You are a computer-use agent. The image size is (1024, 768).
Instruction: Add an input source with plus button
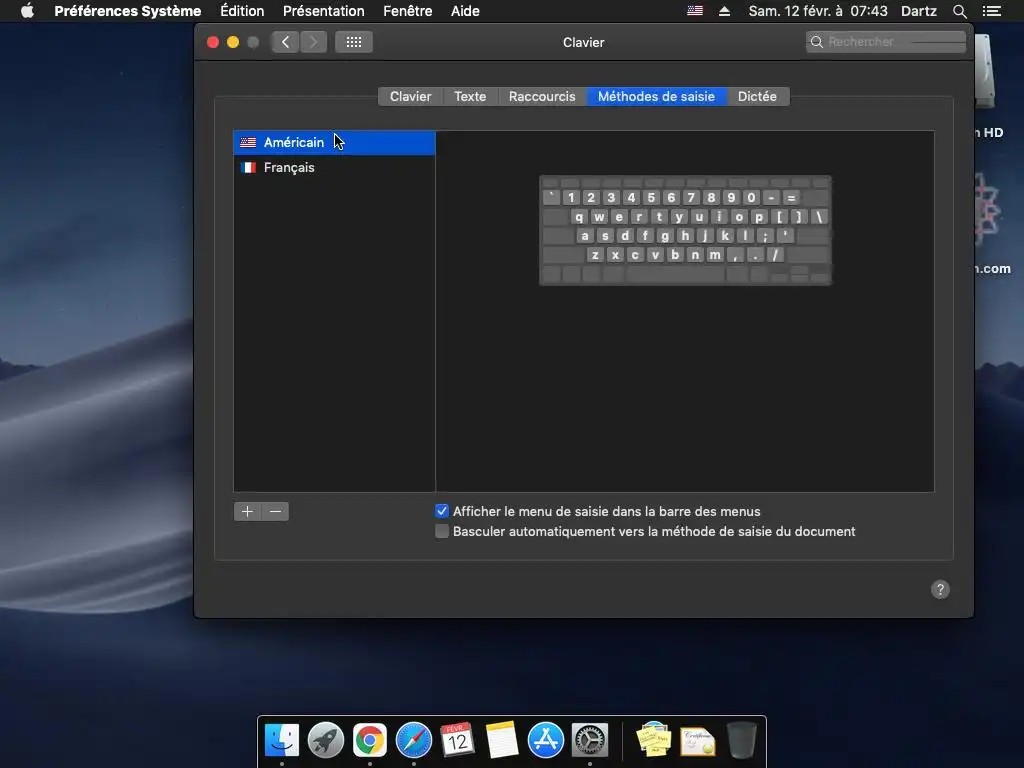[x=248, y=511]
